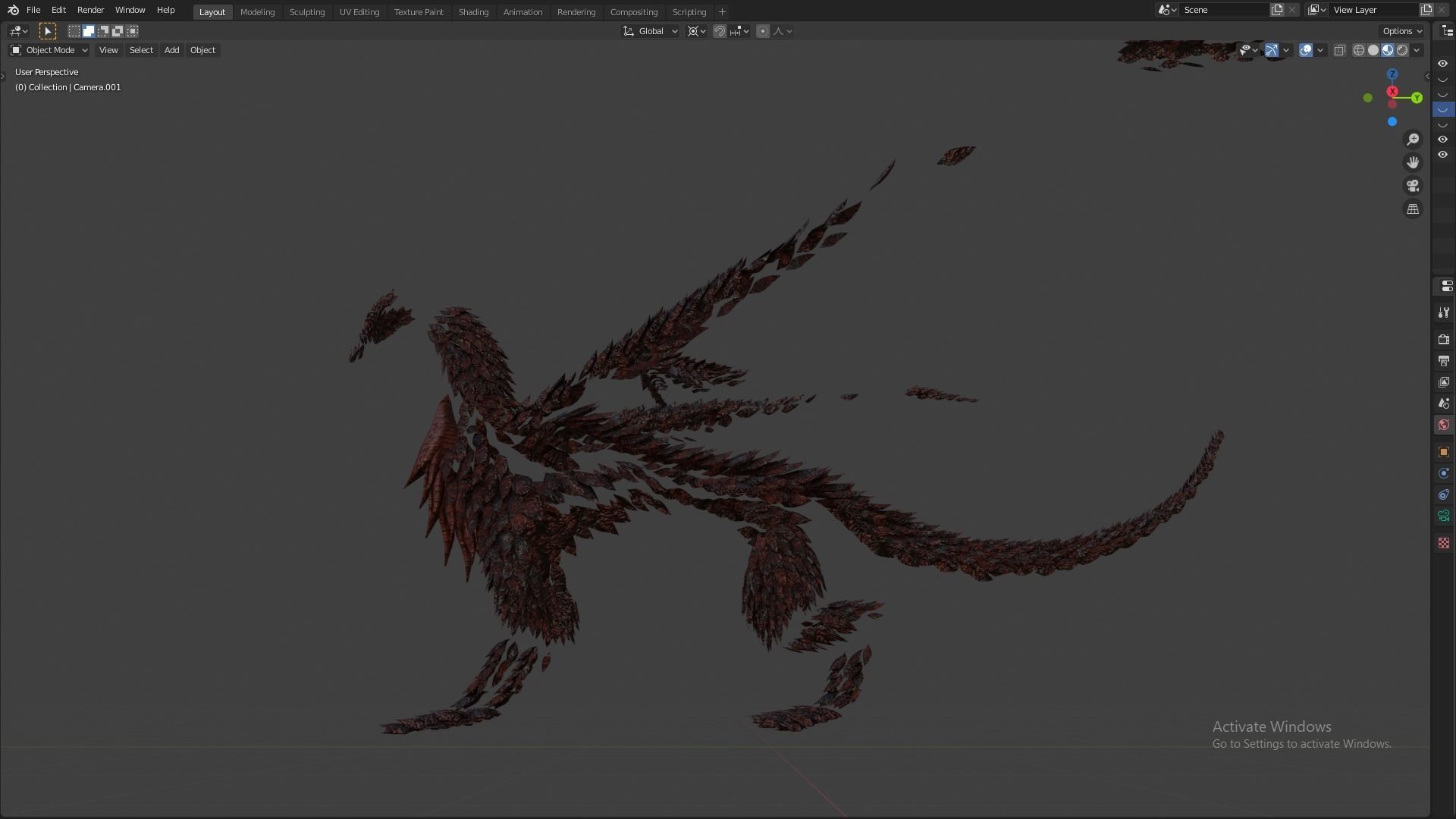This screenshot has height=819, width=1456.
Task: Click the Blender logo icon
Action: (13, 10)
